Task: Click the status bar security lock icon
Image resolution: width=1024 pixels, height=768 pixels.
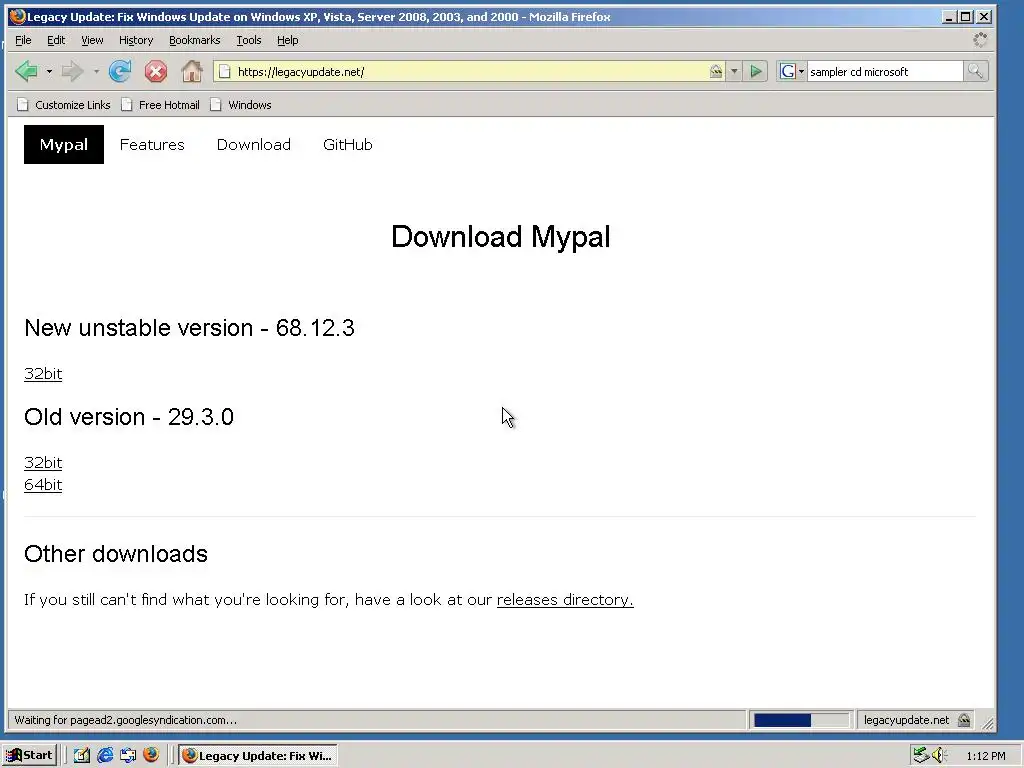Action: [964, 720]
